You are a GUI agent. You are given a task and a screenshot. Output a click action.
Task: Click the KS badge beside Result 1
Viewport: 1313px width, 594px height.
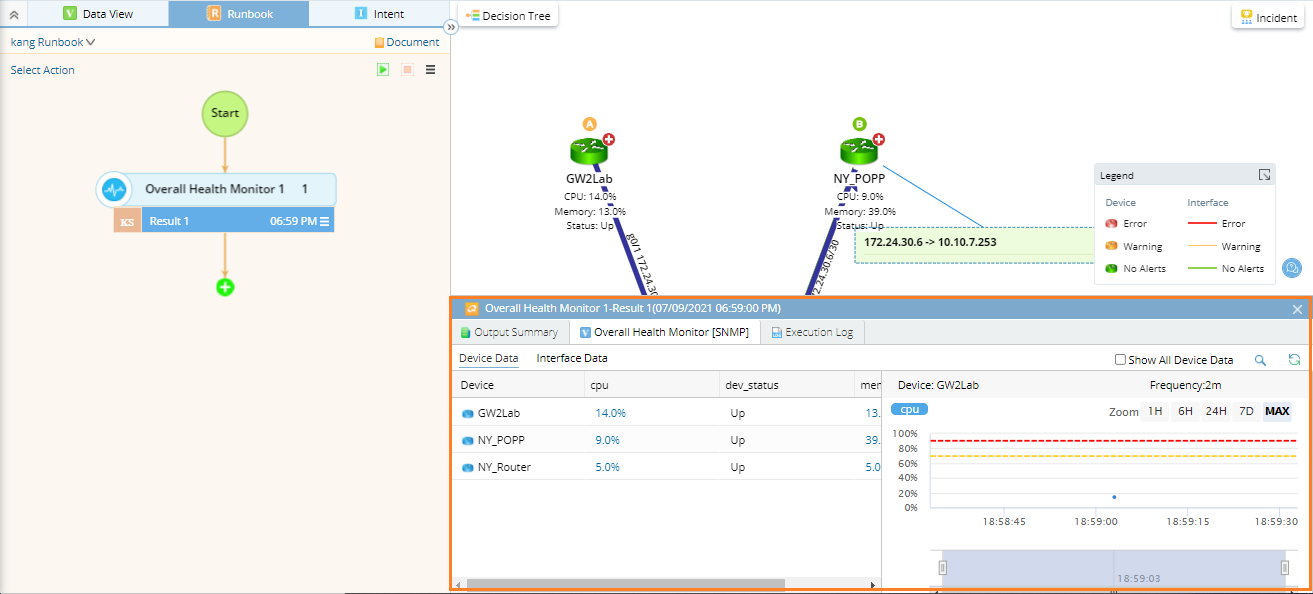tap(127, 221)
